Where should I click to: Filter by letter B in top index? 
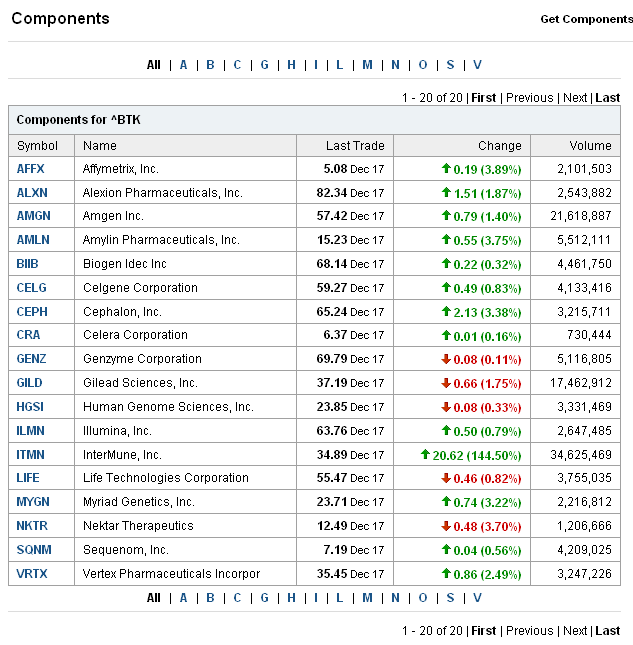pyautogui.click(x=210, y=65)
